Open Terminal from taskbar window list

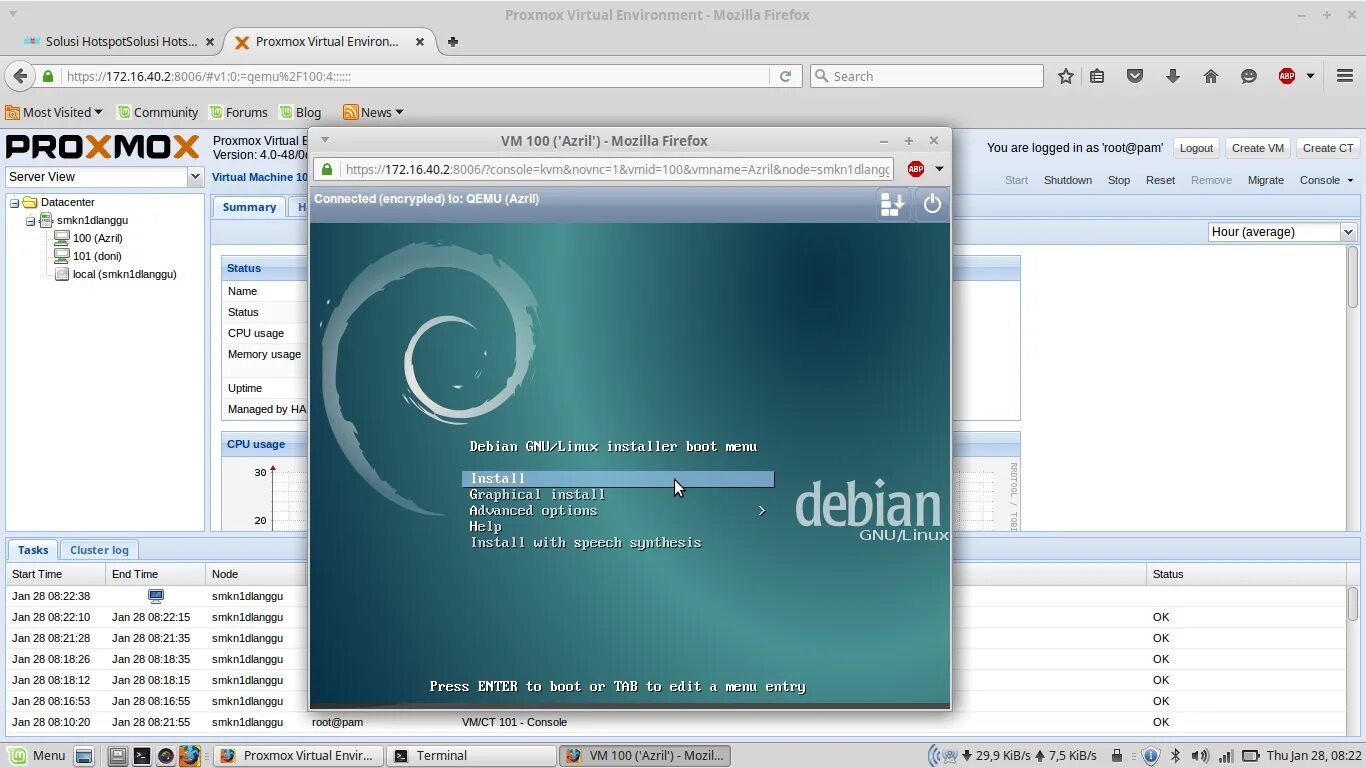point(471,755)
